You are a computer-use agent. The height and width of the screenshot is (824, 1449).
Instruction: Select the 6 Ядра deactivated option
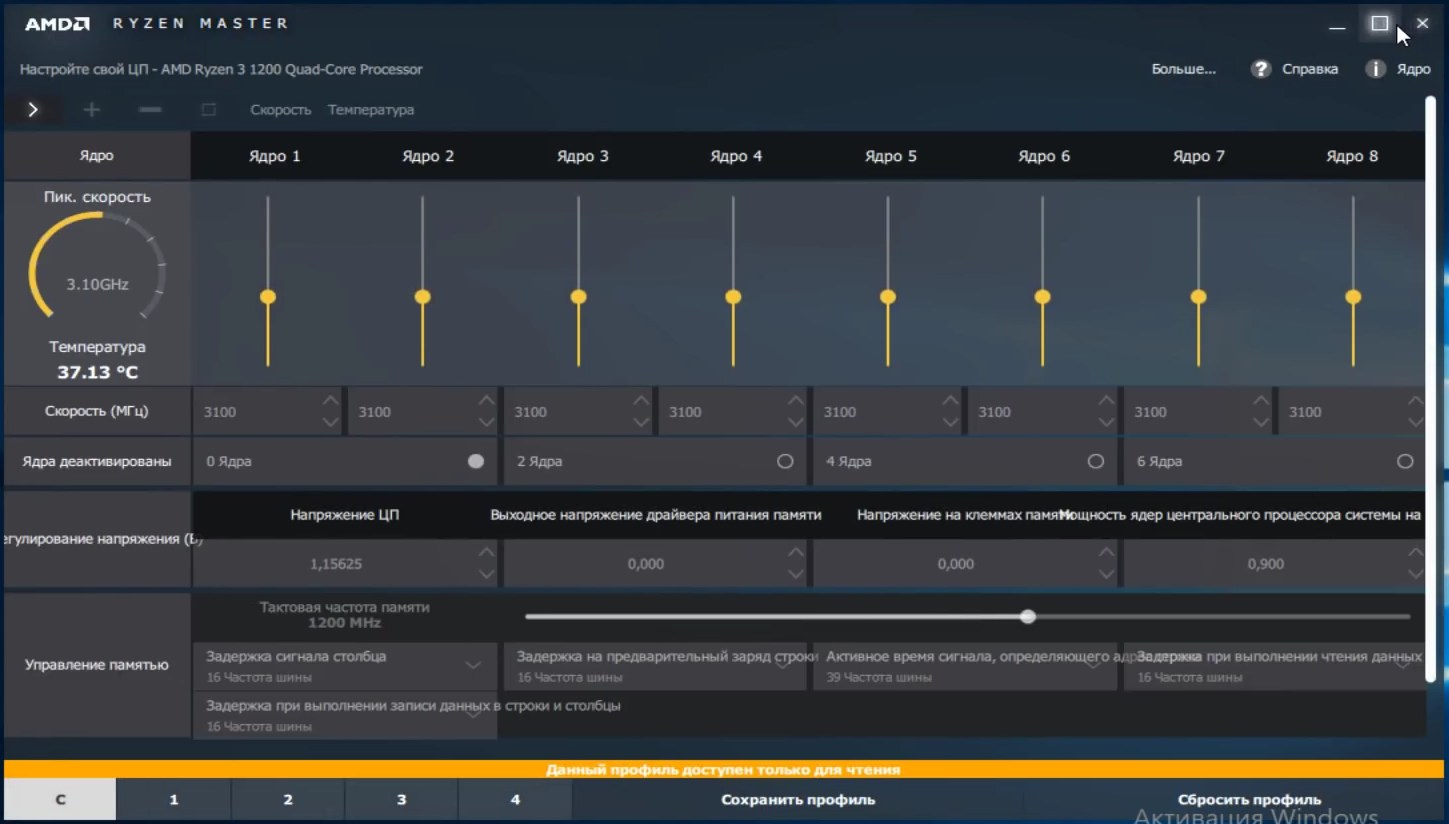pyautogui.click(x=1405, y=461)
